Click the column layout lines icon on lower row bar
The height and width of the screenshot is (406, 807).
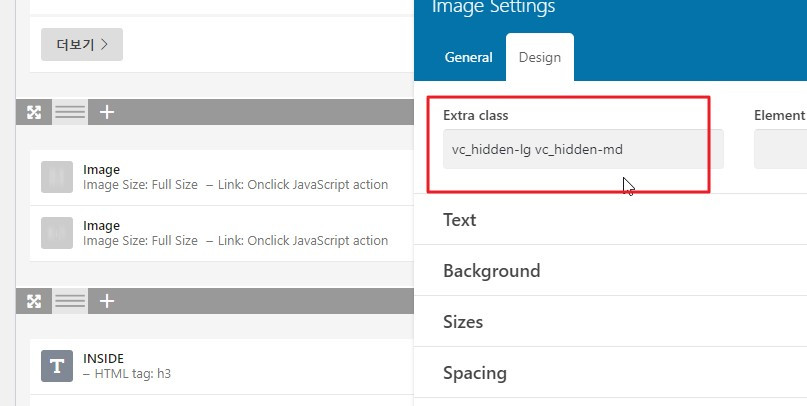tap(70, 301)
